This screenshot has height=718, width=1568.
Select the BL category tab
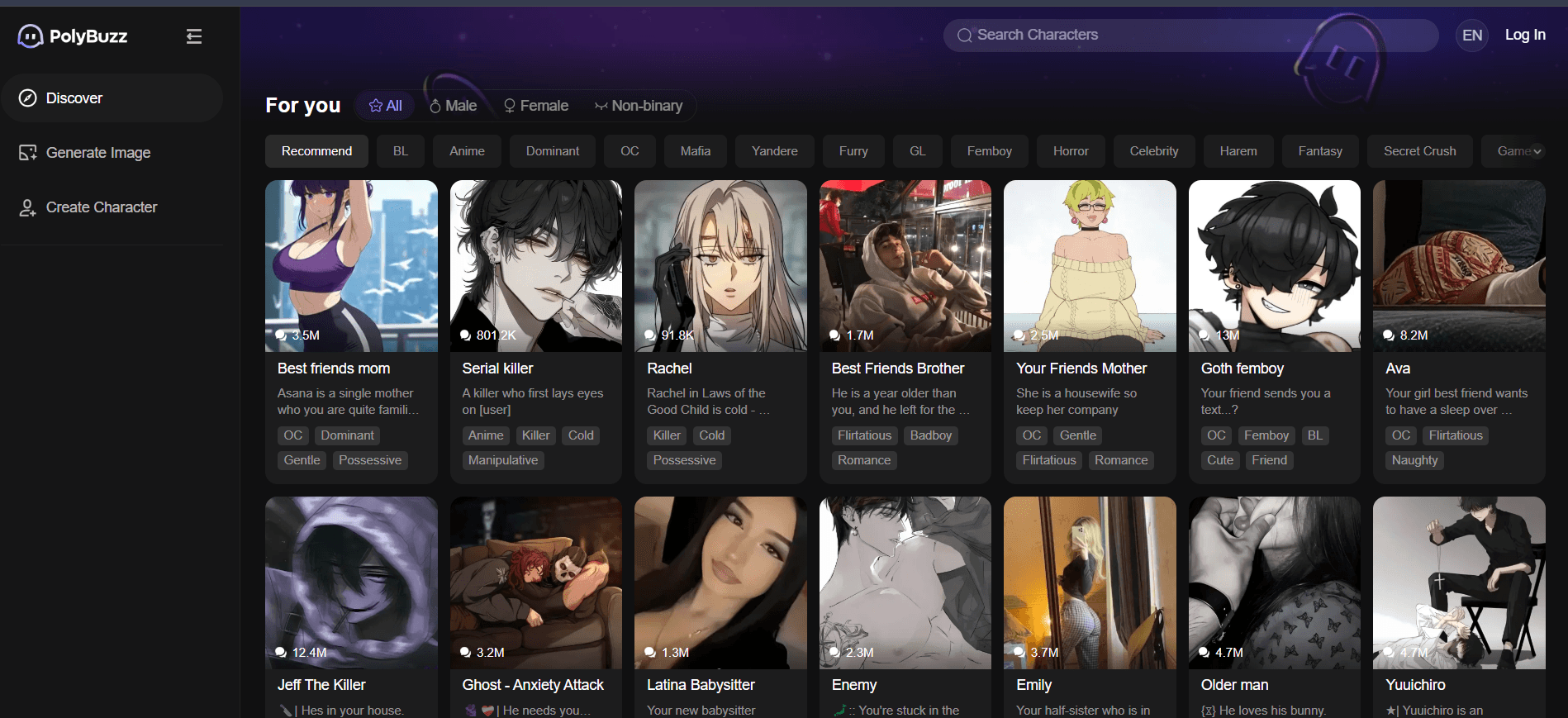tap(401, 151)
